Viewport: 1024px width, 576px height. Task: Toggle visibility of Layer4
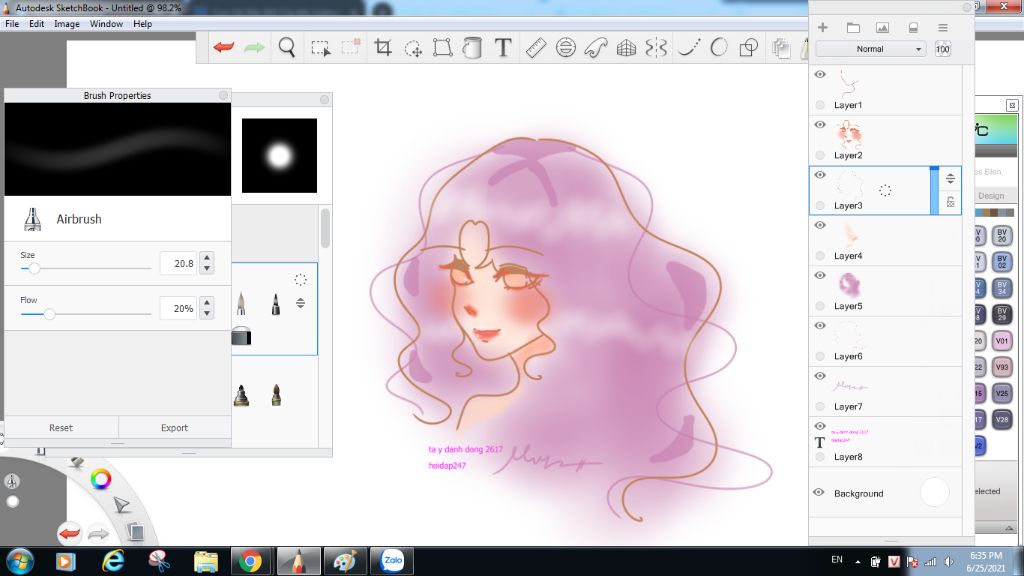[820, 225]
